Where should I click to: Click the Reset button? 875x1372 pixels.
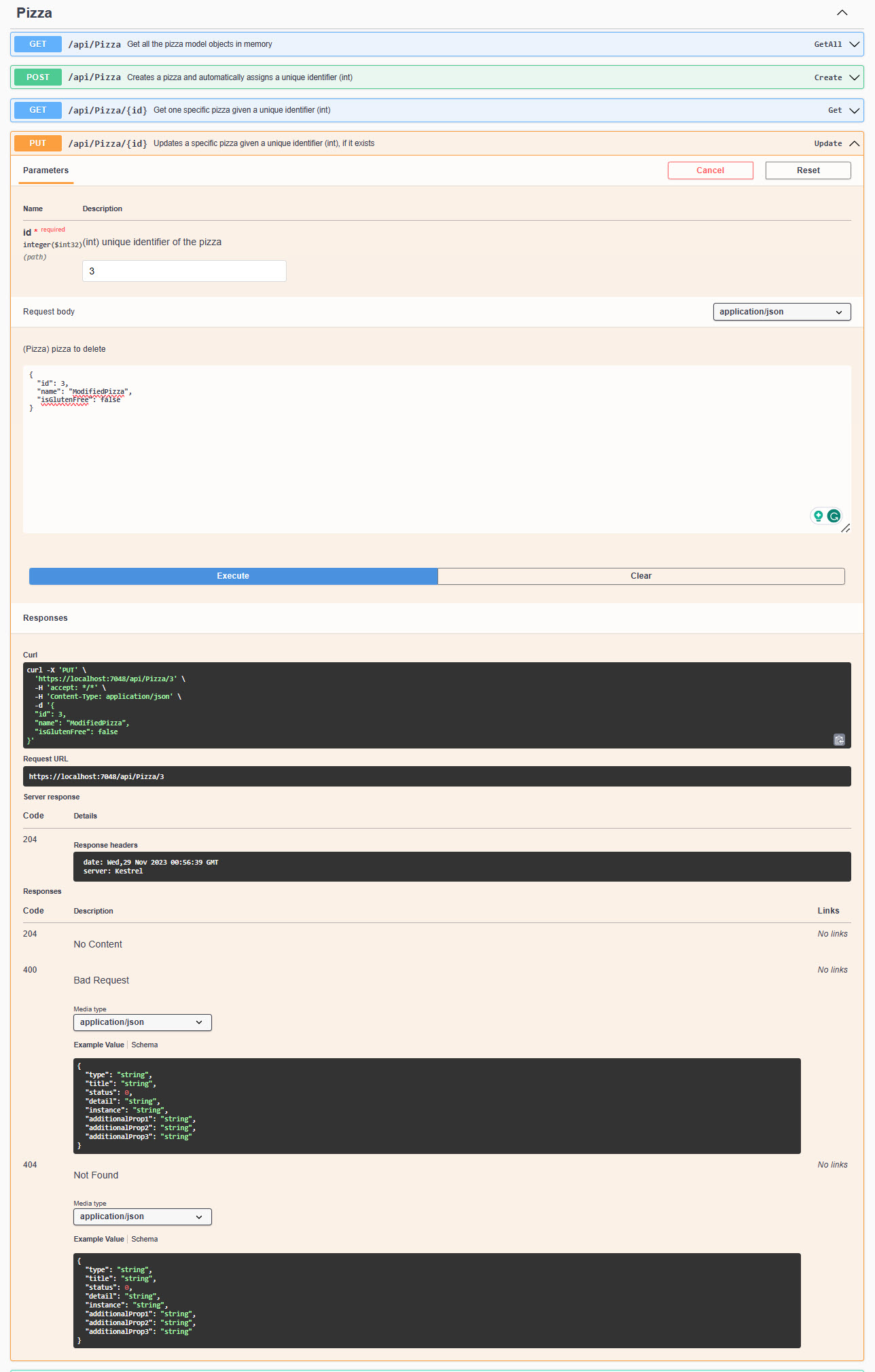click(x=808, y=170)
